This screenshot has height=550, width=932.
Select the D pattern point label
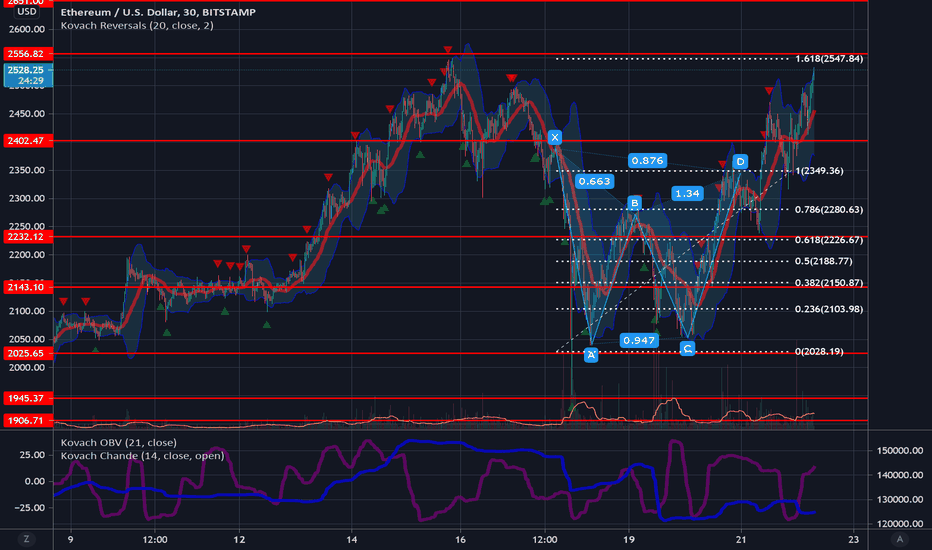[x=740, y=161]
